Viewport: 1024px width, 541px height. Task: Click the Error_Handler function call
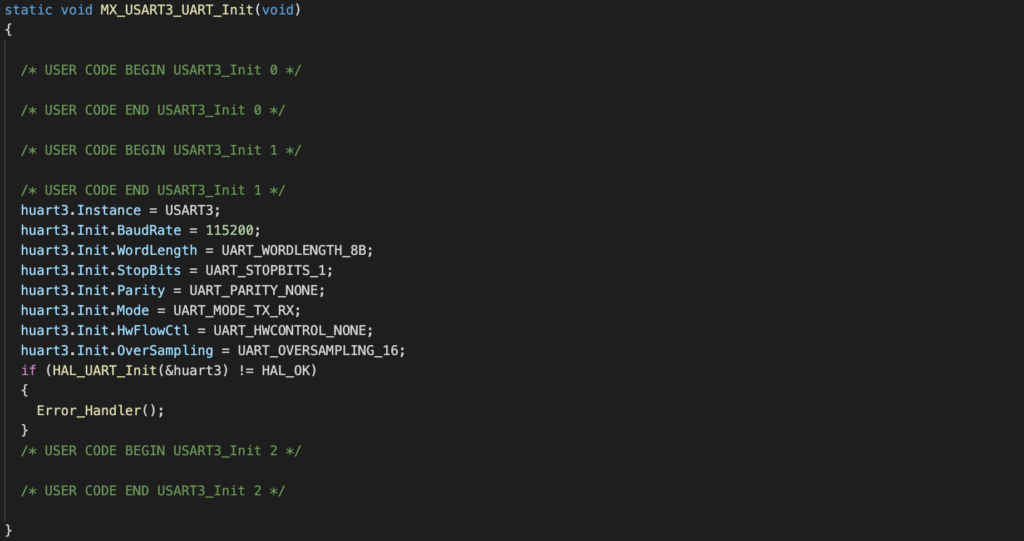[89, 410]
